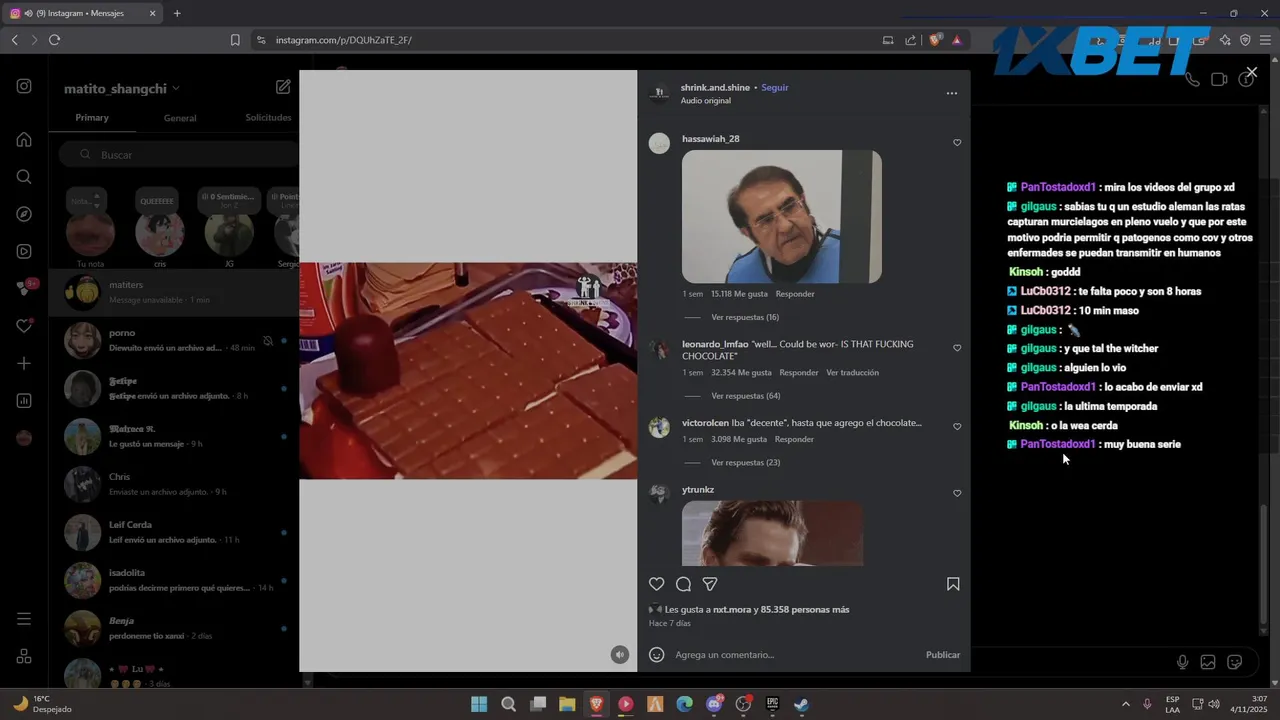
Task: Click Responder under hassawiah_28's comment
Action: tap(795, 294)
